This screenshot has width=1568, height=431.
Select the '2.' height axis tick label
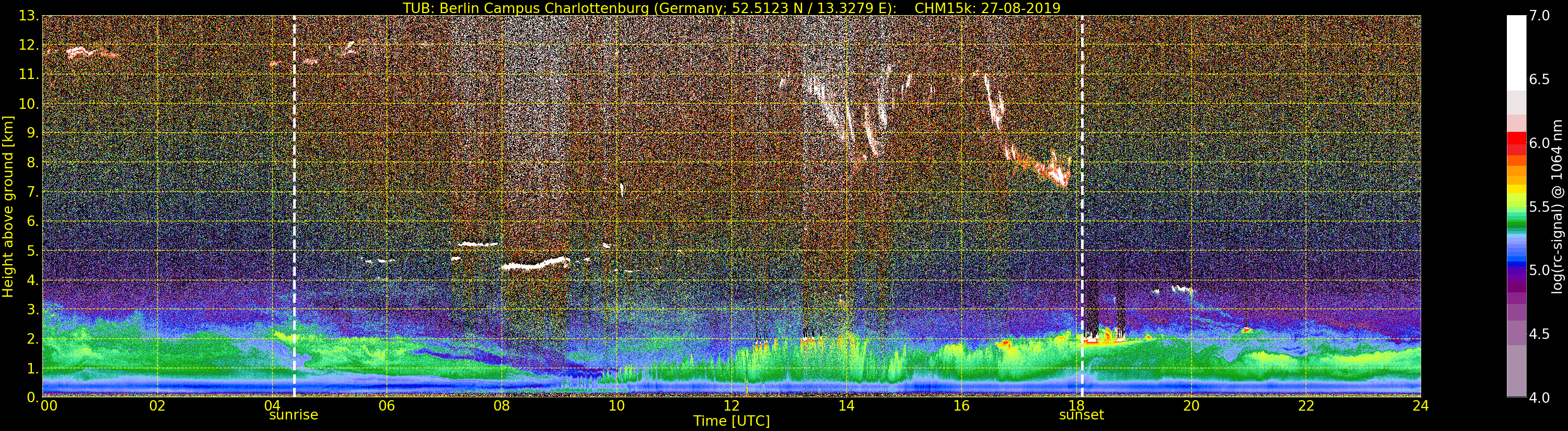tap(32, 338)
